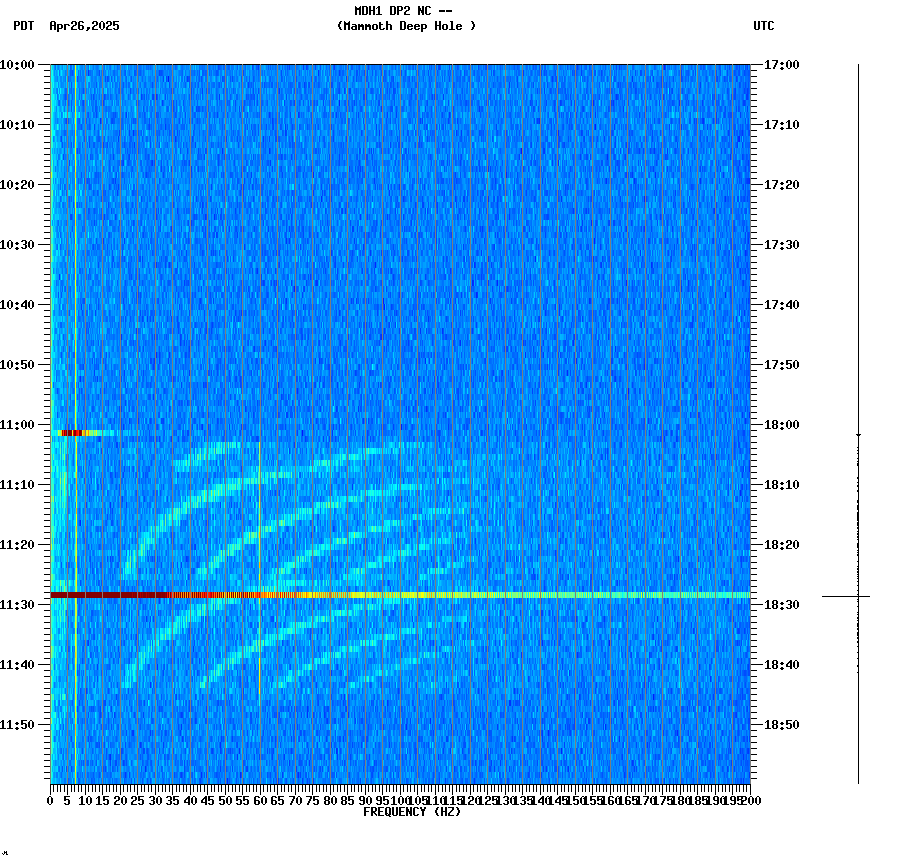Click the bright vertical line near 7 Hz

coord(72,300)
